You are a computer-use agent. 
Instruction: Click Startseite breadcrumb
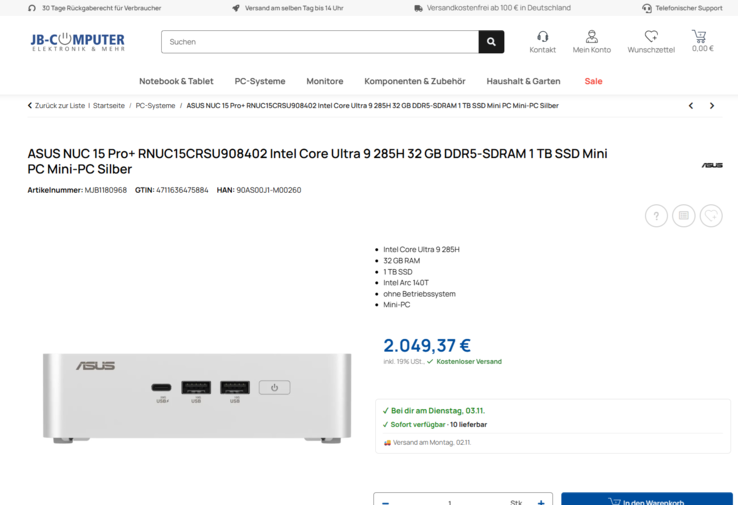click(x=109, y=106)
